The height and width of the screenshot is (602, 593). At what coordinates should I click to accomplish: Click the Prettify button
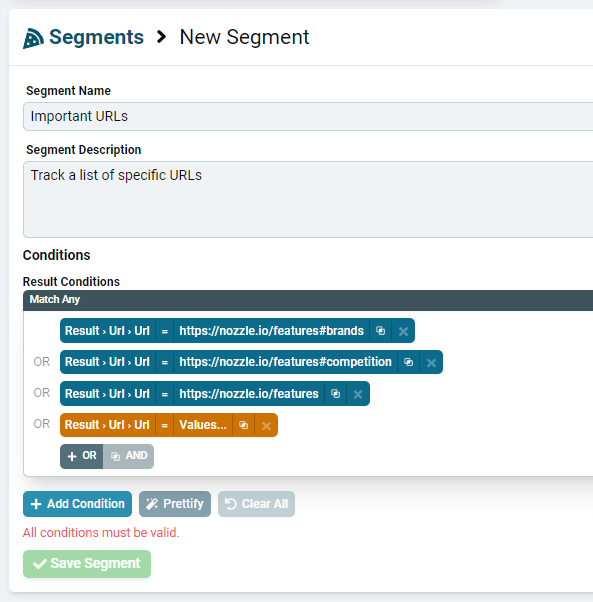[175, 504]
